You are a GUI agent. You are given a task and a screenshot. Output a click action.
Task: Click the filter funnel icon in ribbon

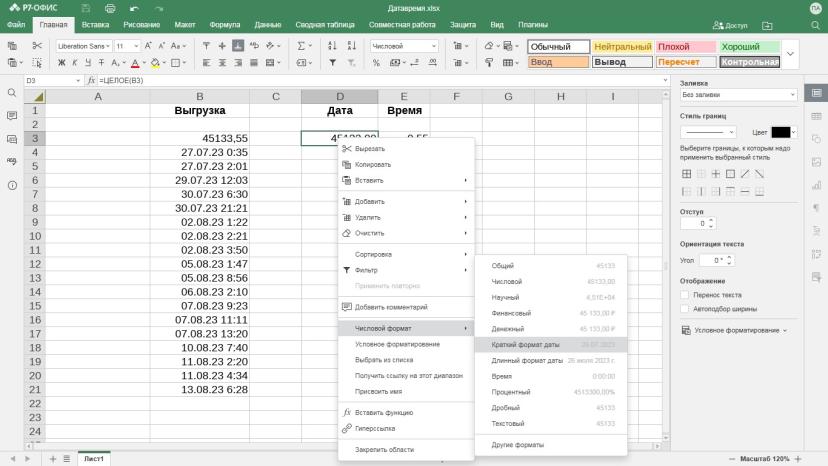[x=332, y=63]
